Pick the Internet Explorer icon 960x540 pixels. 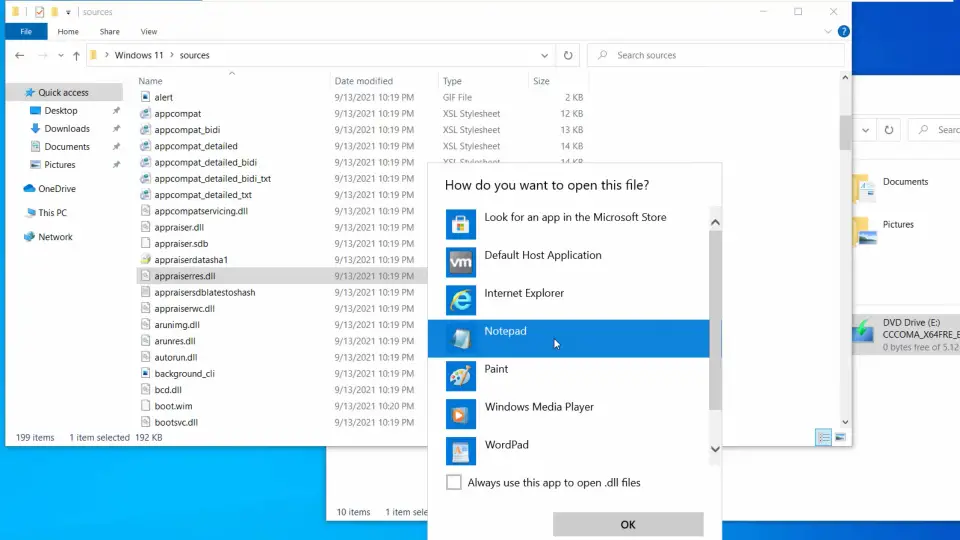pos(460,300)
